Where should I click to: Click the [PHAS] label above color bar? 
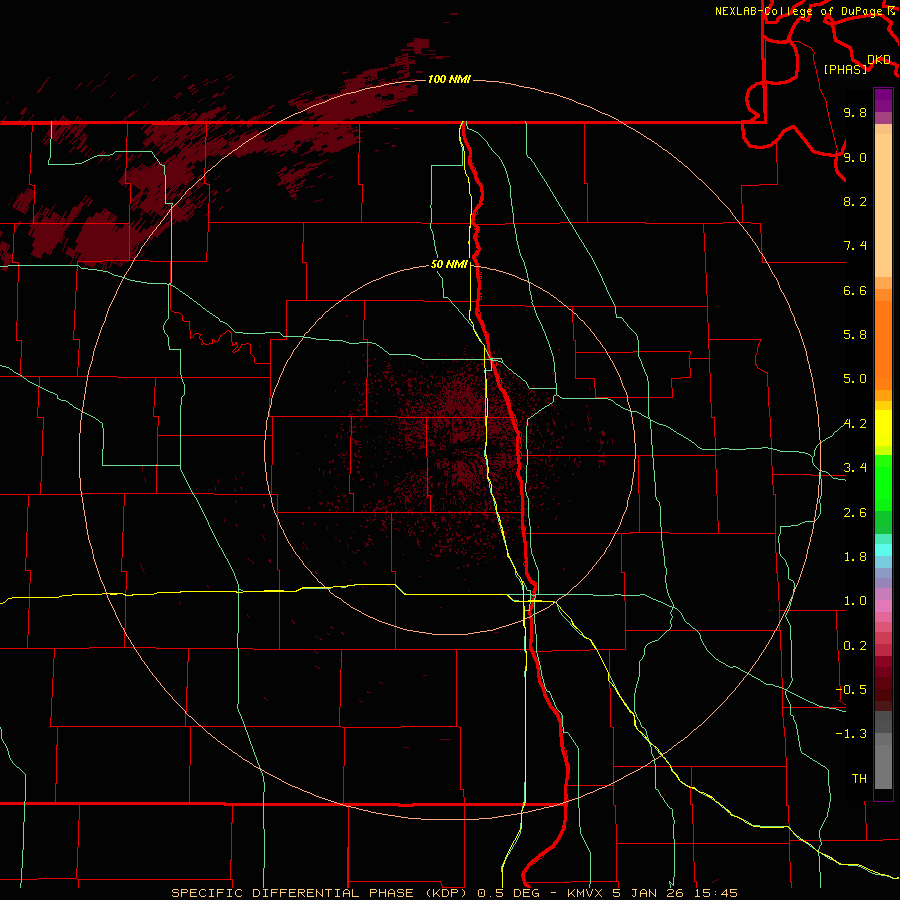click(x=845, y=69)
